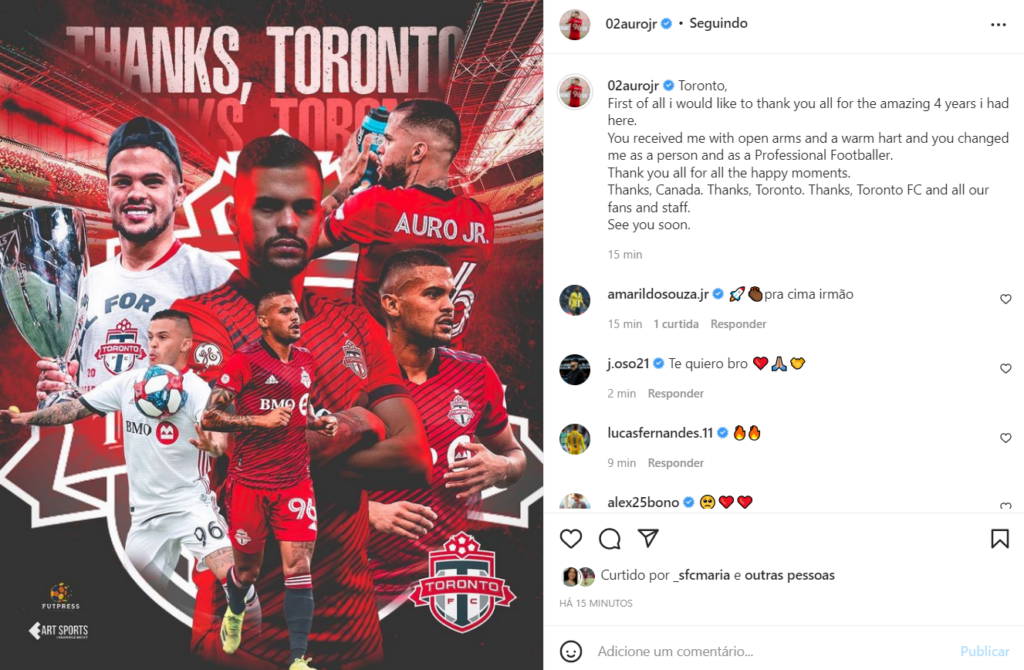
Task: View the 1 curtida likes on comment
Action: pyautogui.click(x=676, y=324)
